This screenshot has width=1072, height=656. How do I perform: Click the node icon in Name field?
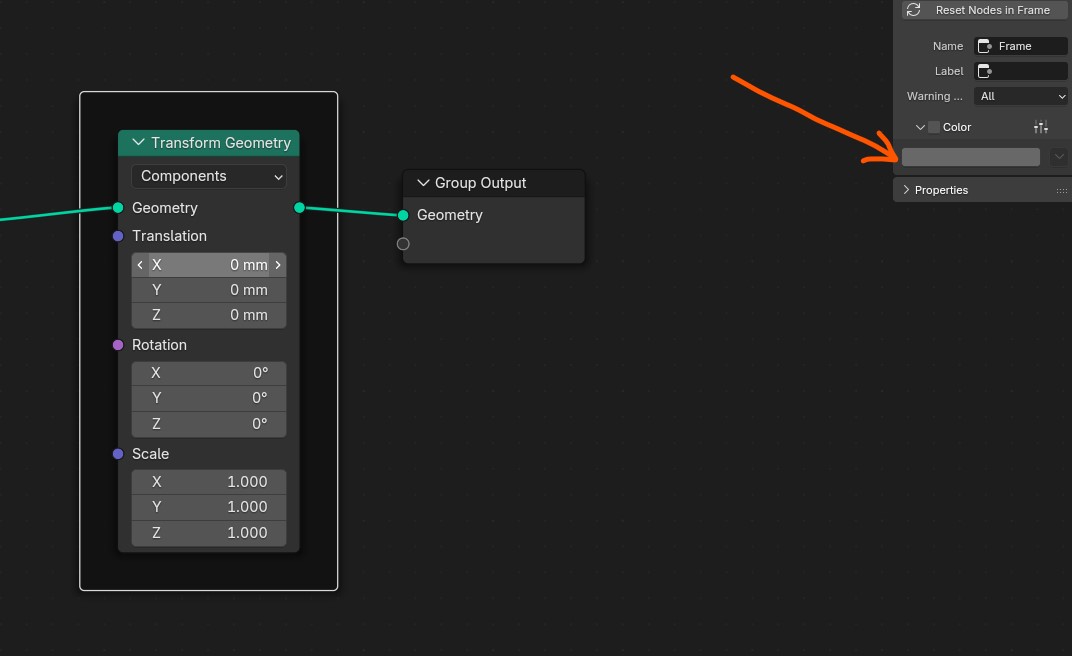tap(984, 46)
